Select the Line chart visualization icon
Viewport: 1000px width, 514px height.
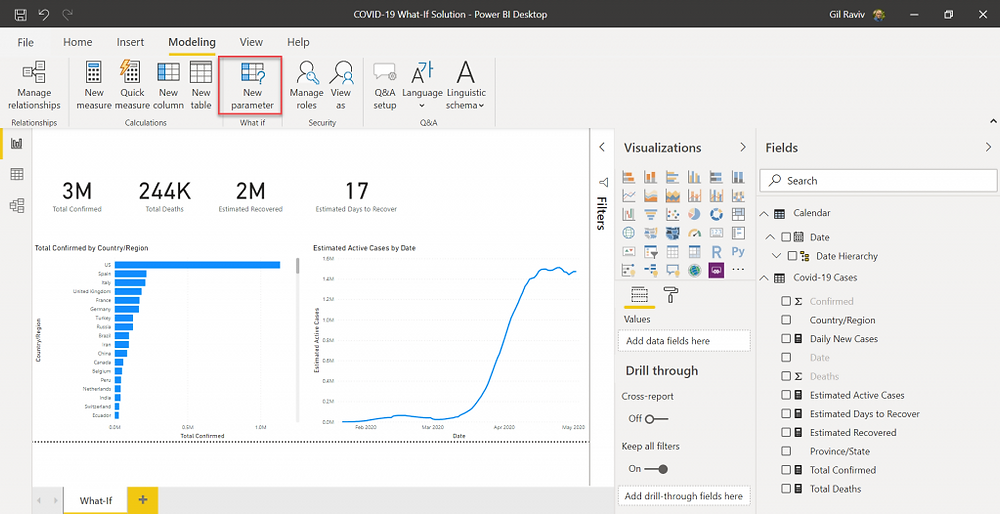628,195
